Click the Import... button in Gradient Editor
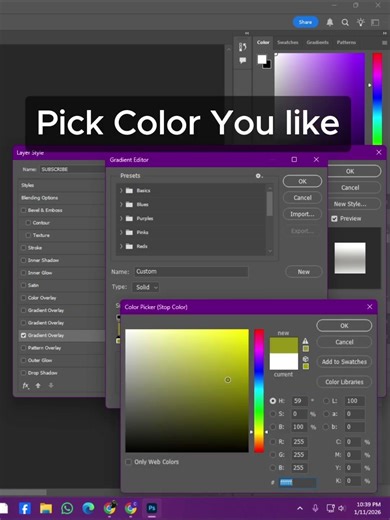 [x=302, y=214]
